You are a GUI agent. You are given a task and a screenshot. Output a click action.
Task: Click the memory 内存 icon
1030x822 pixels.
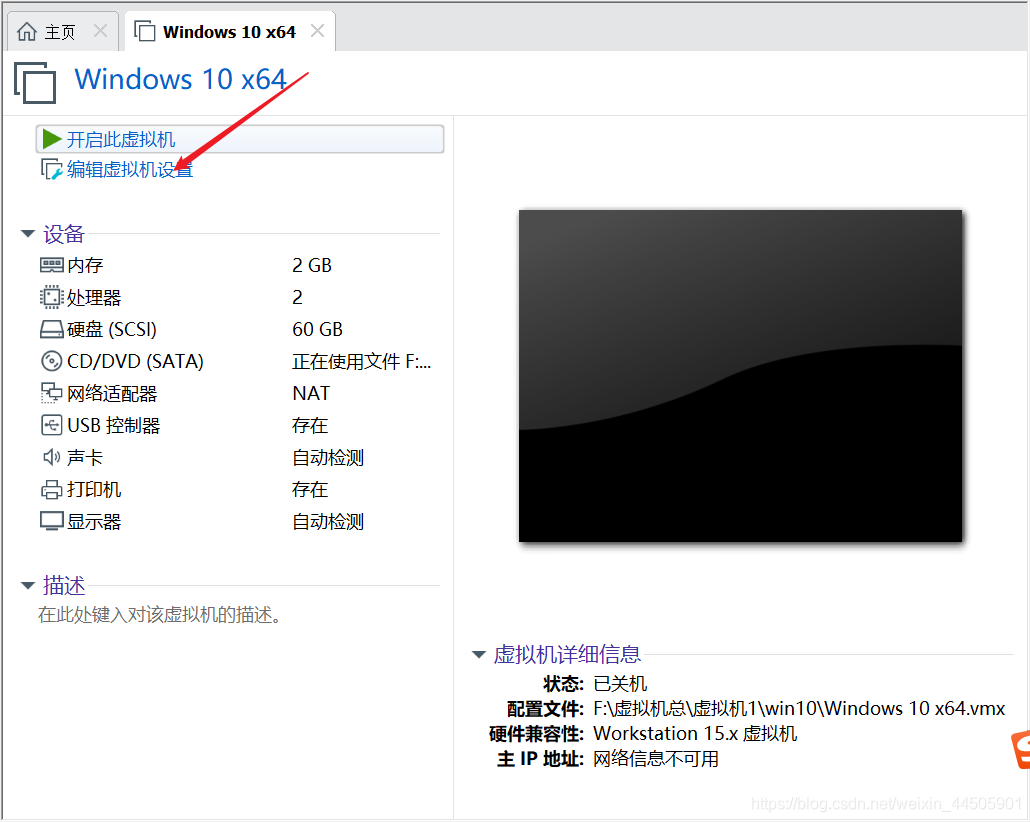tap(52, 265)
